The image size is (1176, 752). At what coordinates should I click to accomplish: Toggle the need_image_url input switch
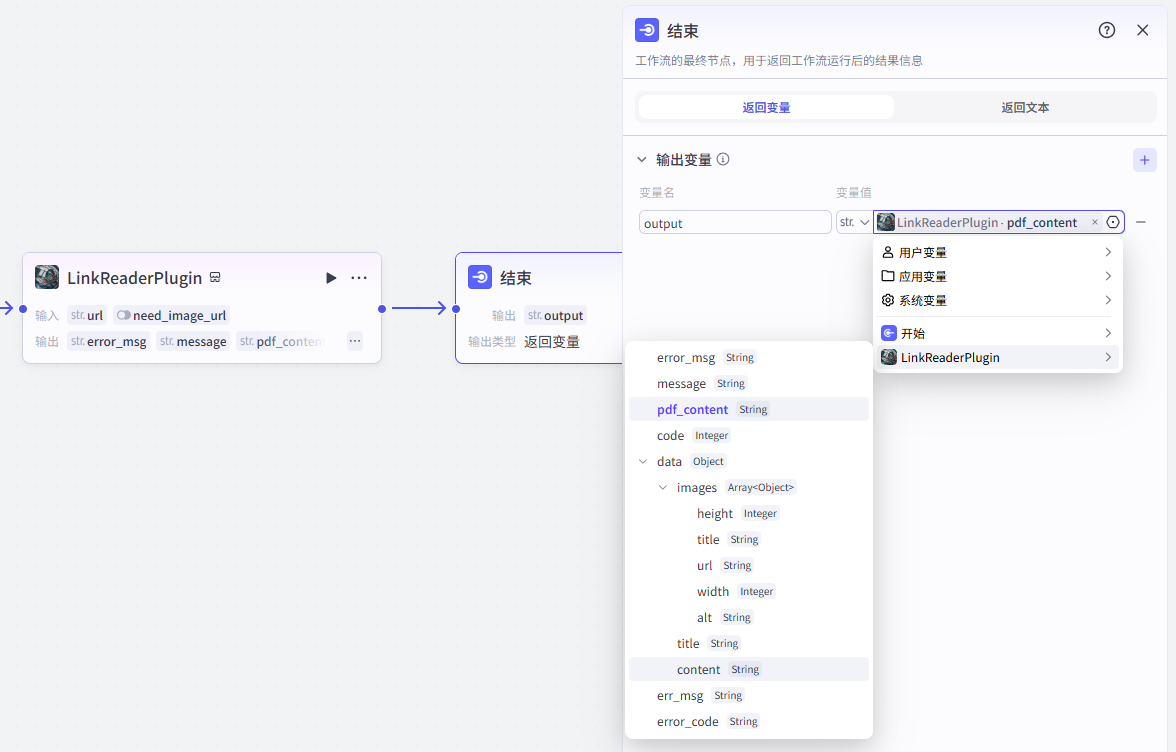tap(122, 314)
